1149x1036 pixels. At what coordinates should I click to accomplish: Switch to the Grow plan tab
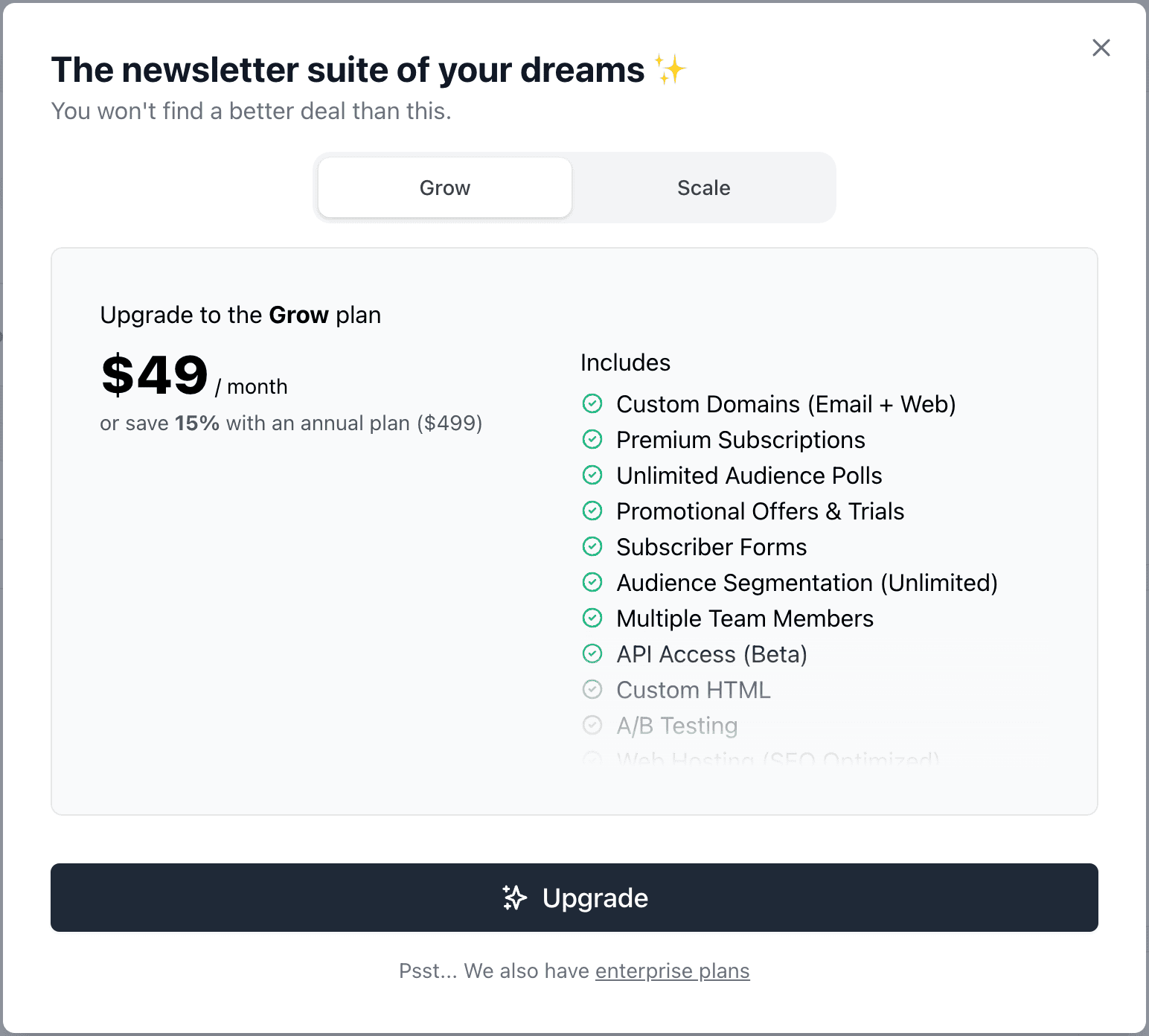click(x=444, y=188)
